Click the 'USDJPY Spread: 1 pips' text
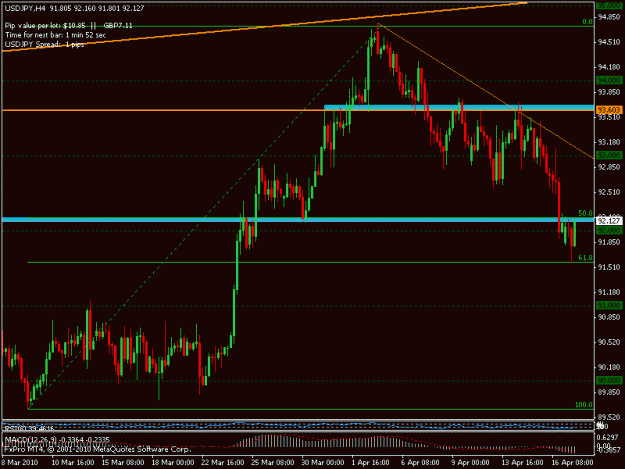 (44, 44)
